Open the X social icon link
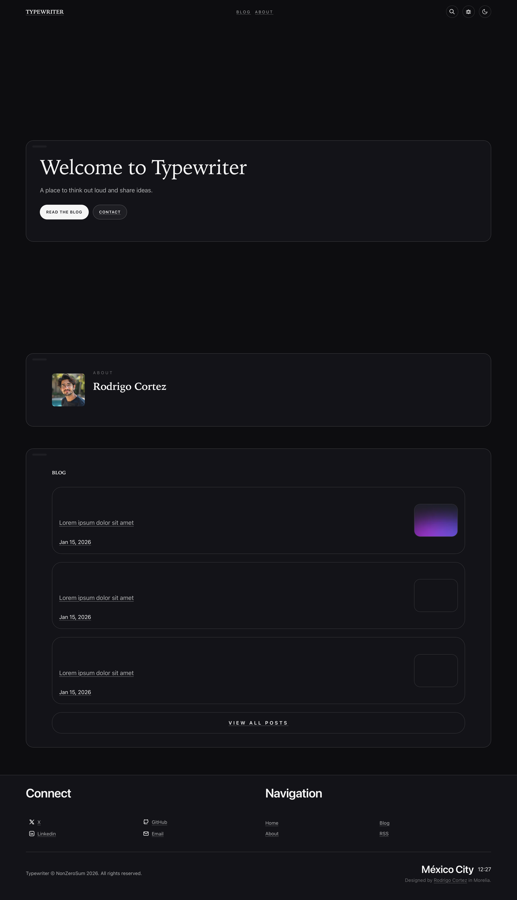 click(x=32, y=823)
